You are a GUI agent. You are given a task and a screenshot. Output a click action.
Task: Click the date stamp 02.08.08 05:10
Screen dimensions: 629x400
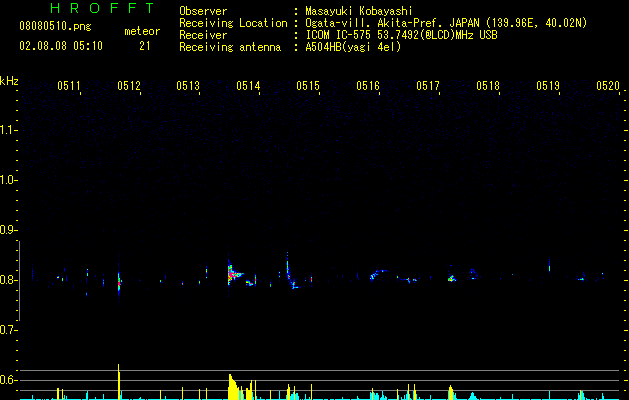pyautogui.click(x=61, y=46)
